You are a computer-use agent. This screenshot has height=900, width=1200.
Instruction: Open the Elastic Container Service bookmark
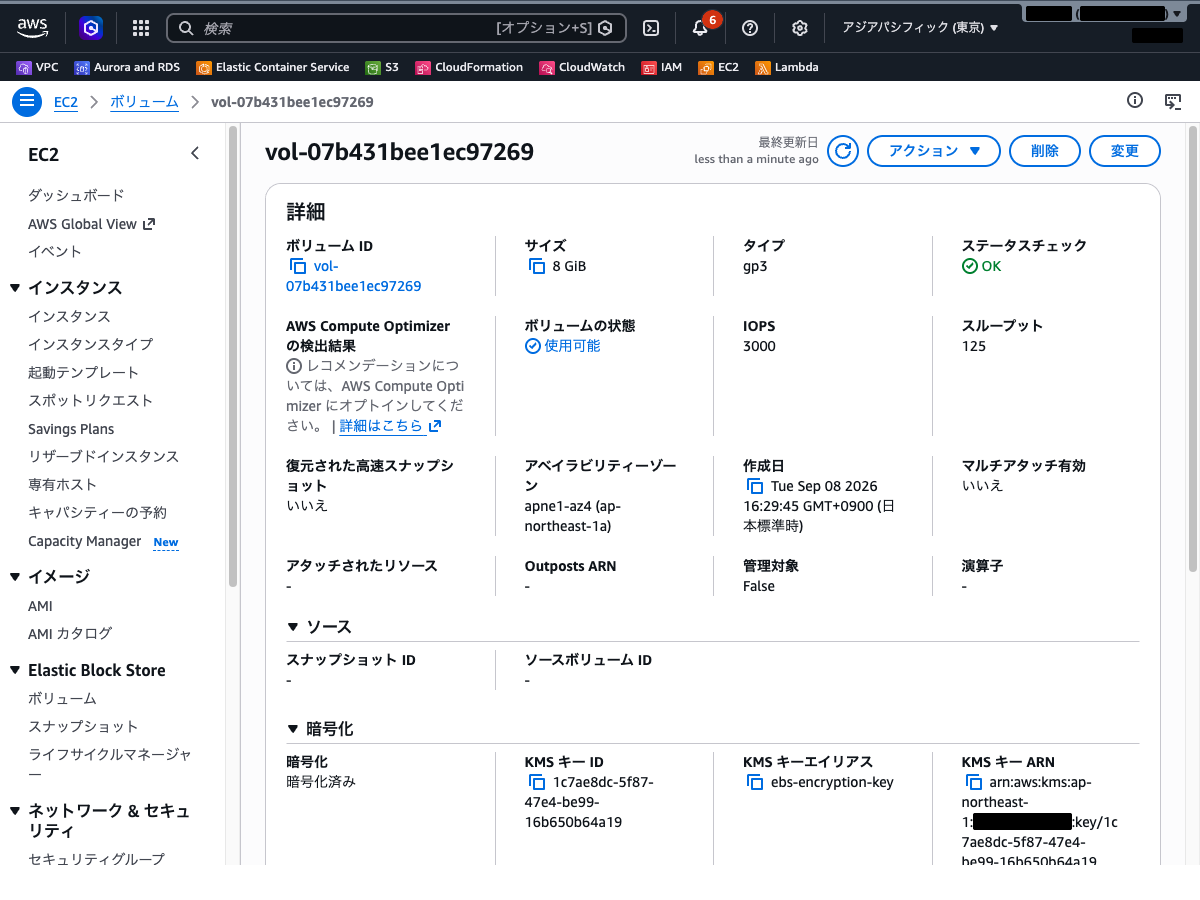[x=273, y=67]
